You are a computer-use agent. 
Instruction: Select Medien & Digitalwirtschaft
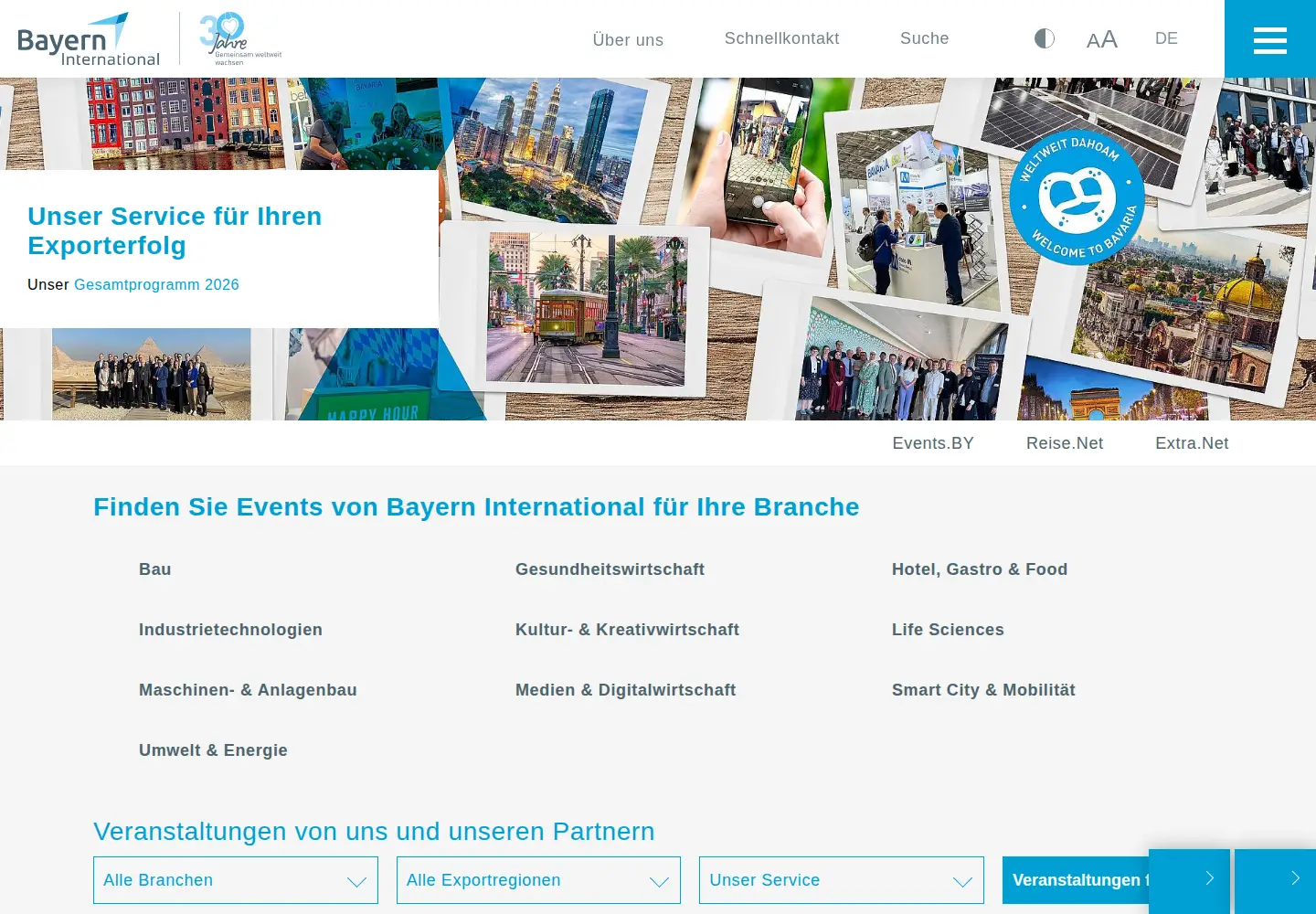pyautogui.click(x=625, y=690)
